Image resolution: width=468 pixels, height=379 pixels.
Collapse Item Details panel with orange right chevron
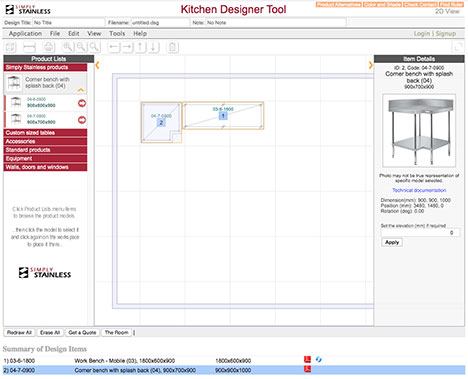click(370, 65)
